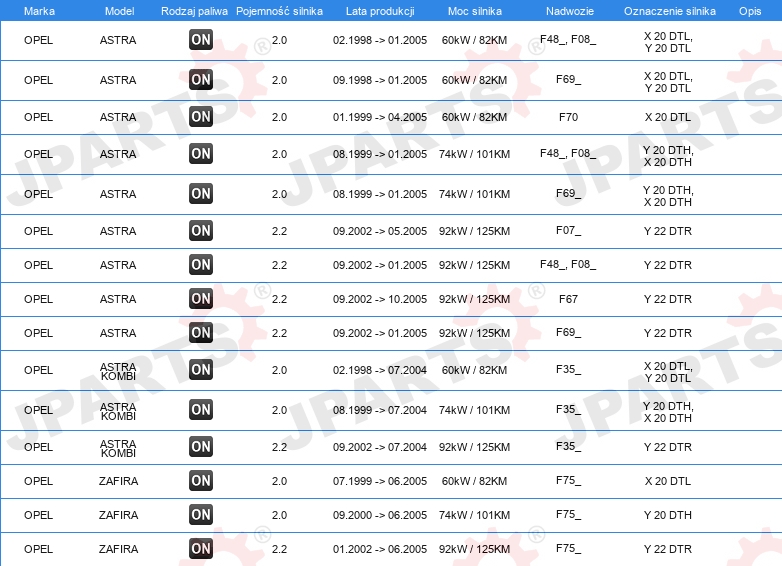Click Y 22 DTR in the F67 row
Image resolution: width=782 pixels, height=566 pixels.
tap(668, 299)
